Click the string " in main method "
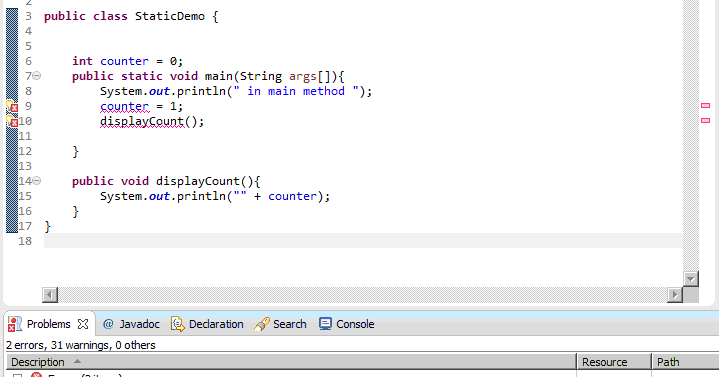The height and width of the screenshot is (377, 719). (296, 91)
